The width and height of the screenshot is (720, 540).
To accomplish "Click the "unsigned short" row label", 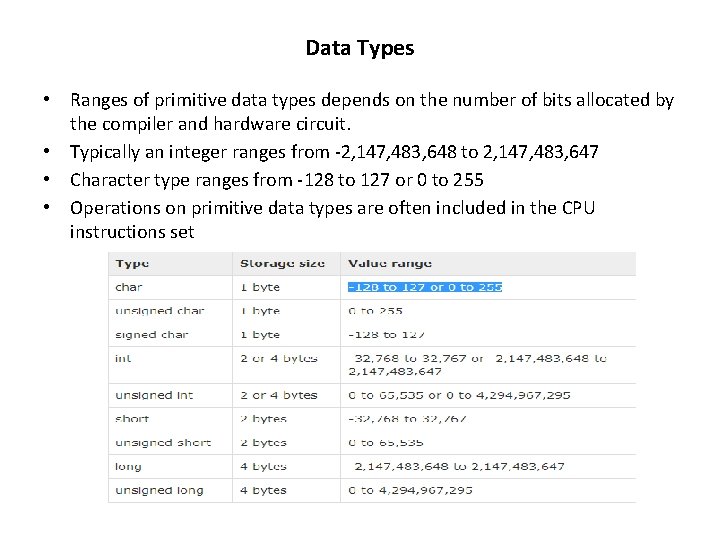I will pyautogui.click(x=163, y=443).
